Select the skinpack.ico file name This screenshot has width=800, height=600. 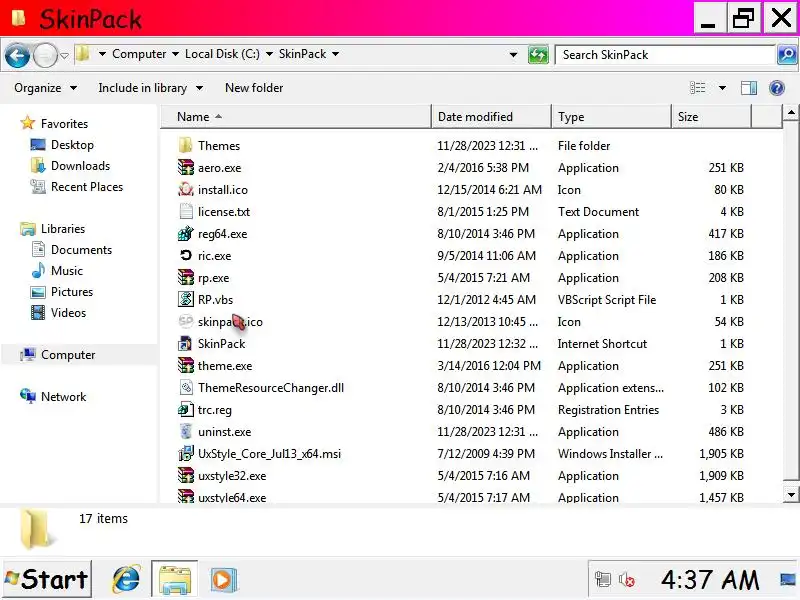click(230, 321)
